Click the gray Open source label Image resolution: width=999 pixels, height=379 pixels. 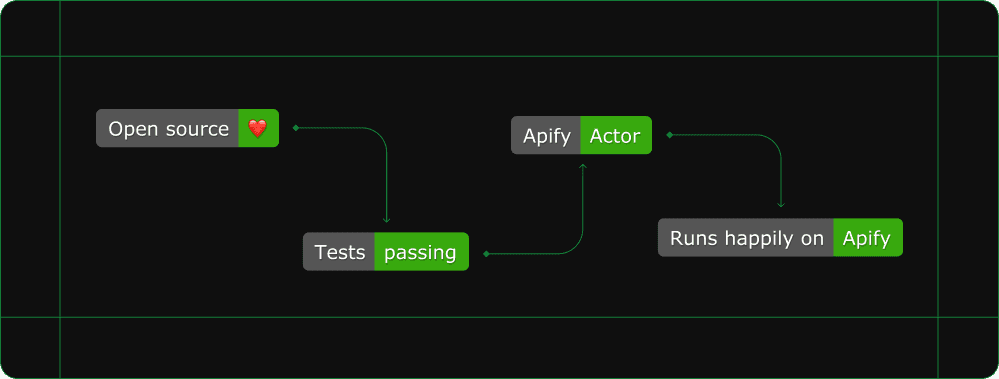click(168, 128)
